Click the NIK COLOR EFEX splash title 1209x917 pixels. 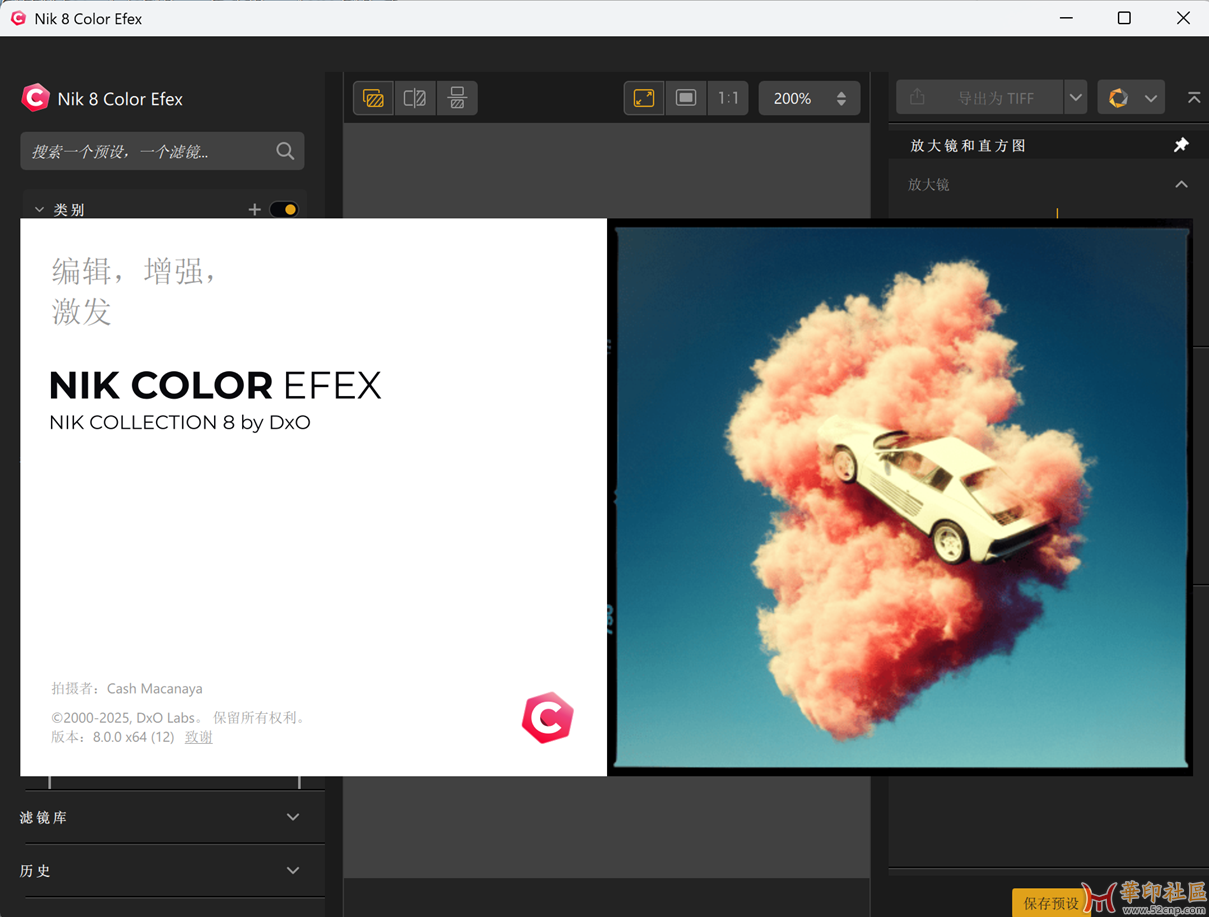(215, 385)
